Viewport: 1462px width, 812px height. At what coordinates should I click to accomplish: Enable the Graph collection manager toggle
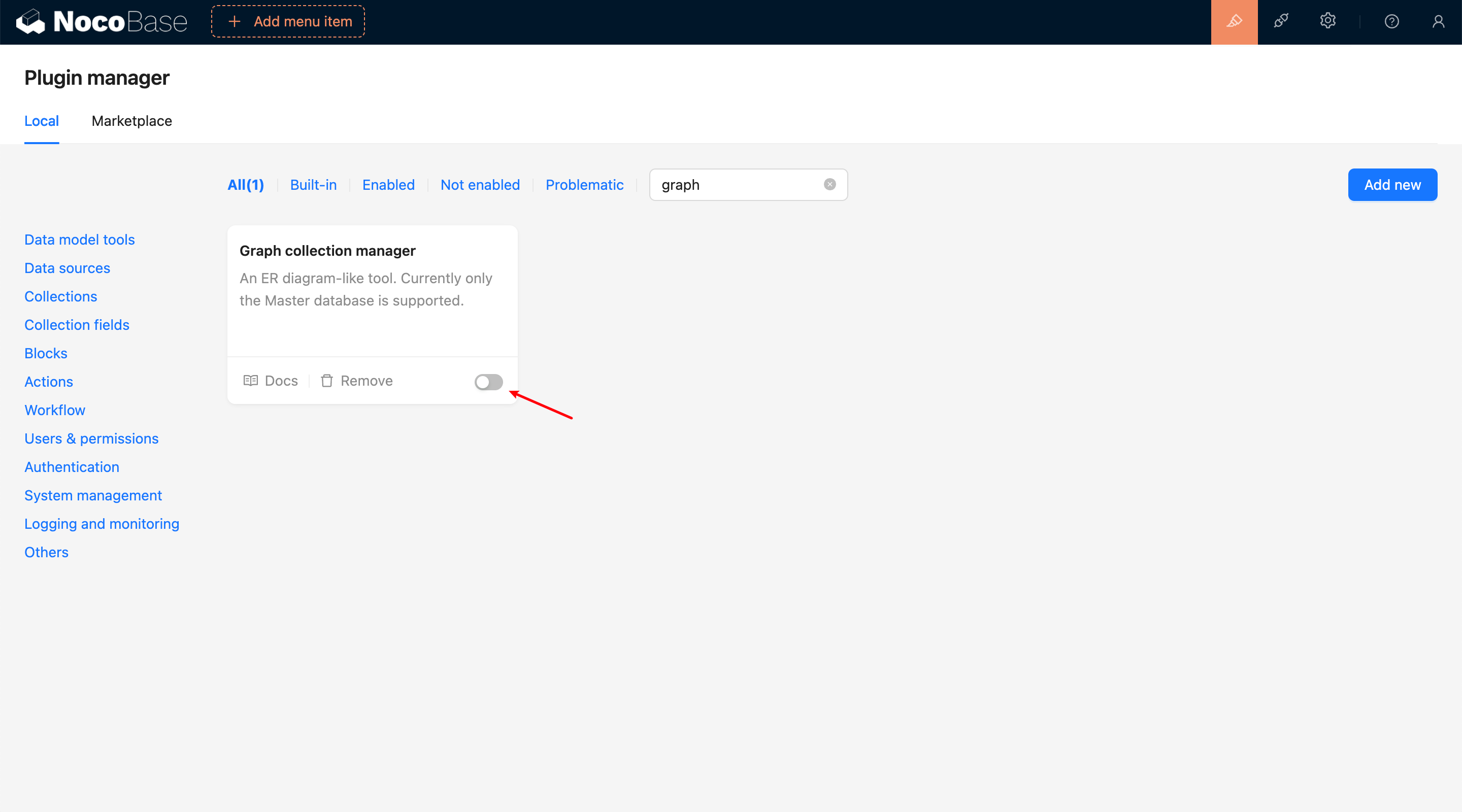click(488, 382)
